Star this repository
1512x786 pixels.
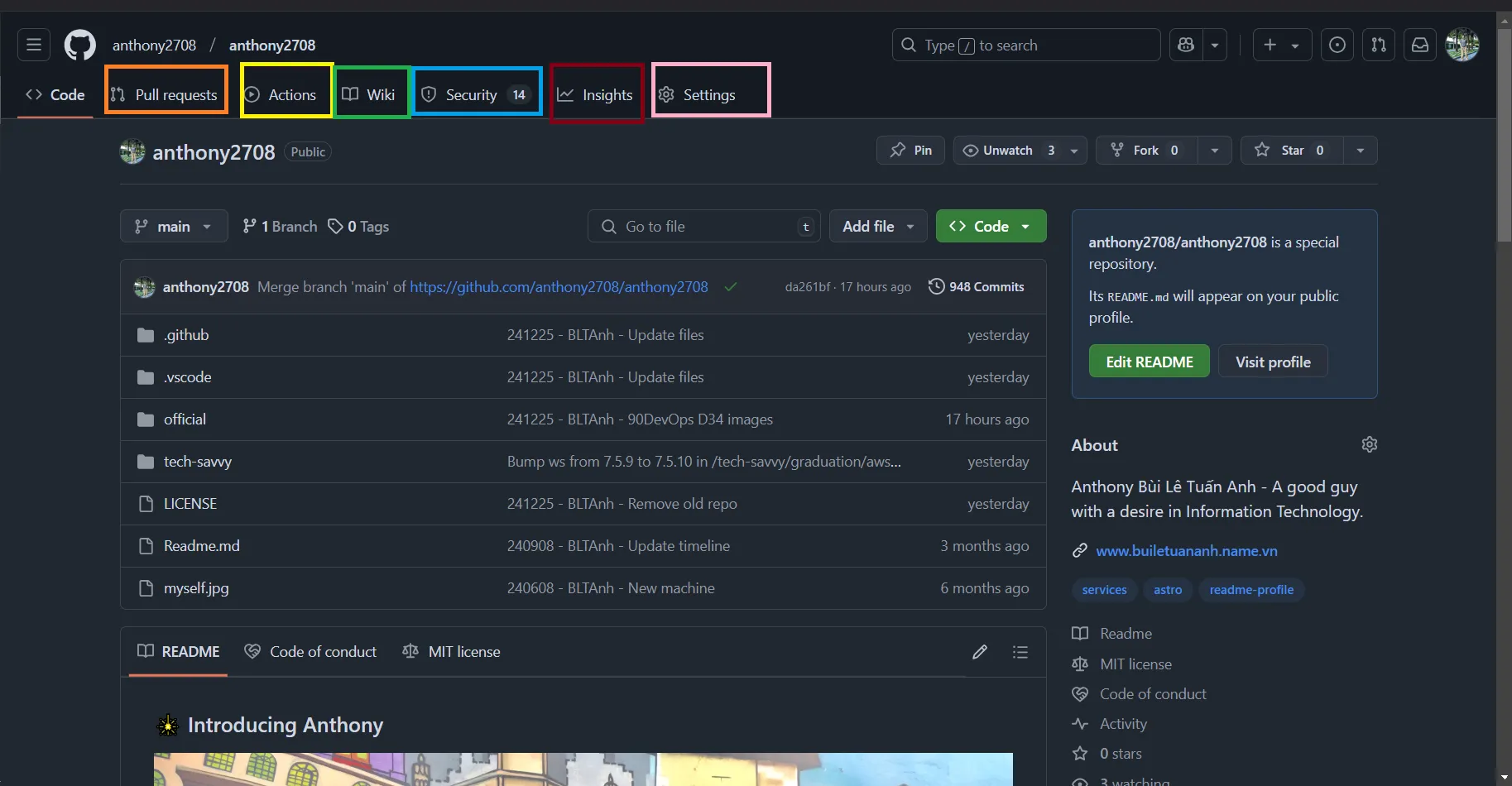tap(1292, 151)
